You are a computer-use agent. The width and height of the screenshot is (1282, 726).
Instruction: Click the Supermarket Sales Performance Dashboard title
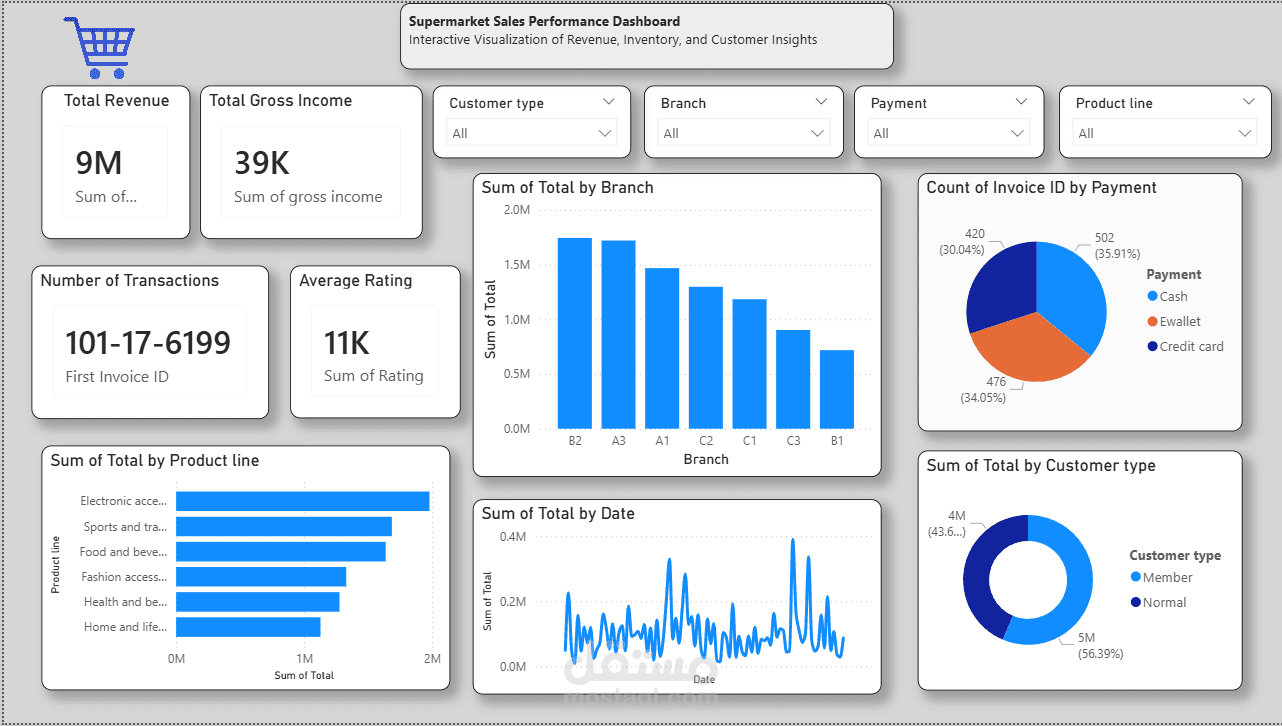pyautogui.click(x=544, y=21)
